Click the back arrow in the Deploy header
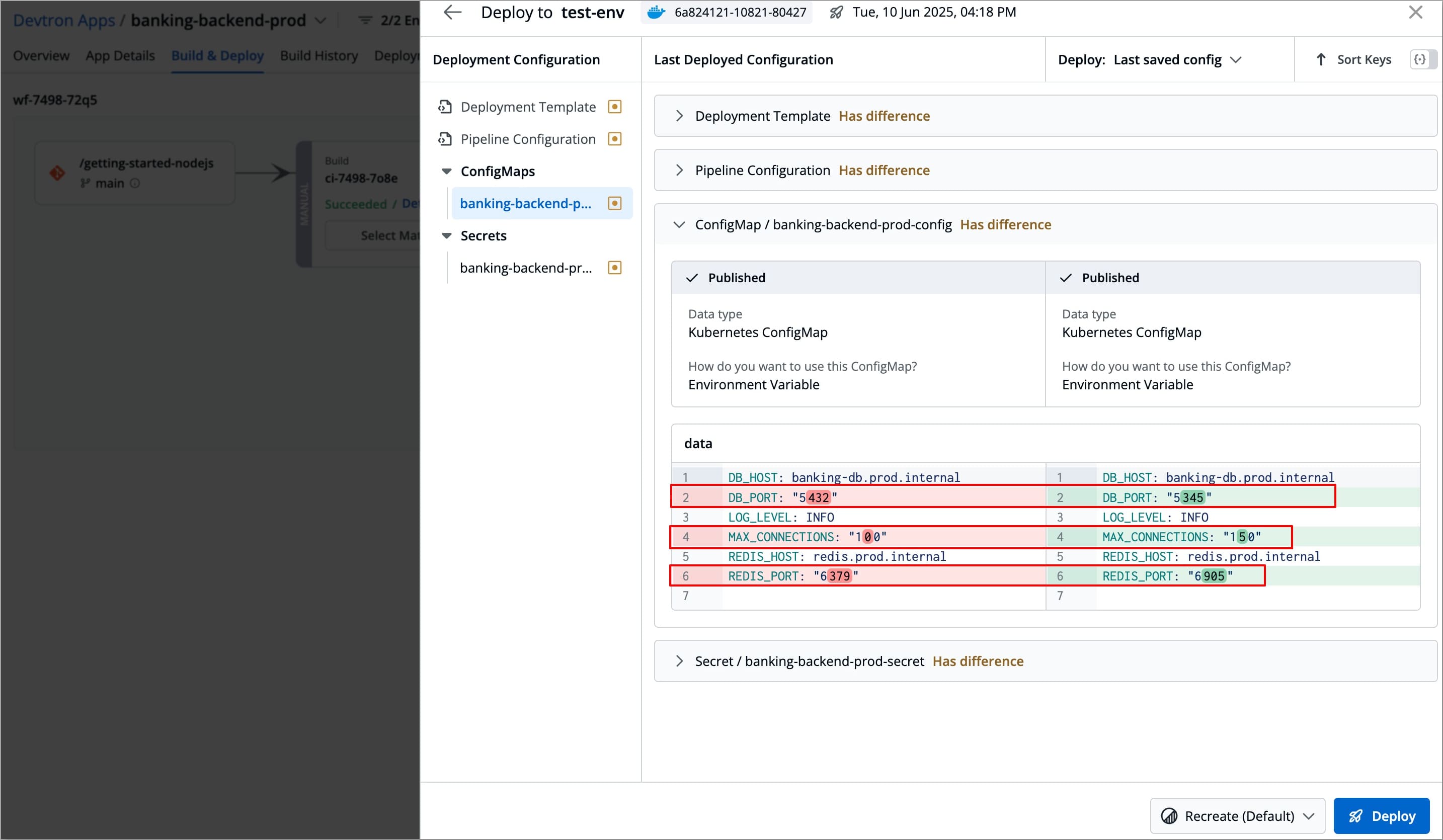 [x=452, y=12]
